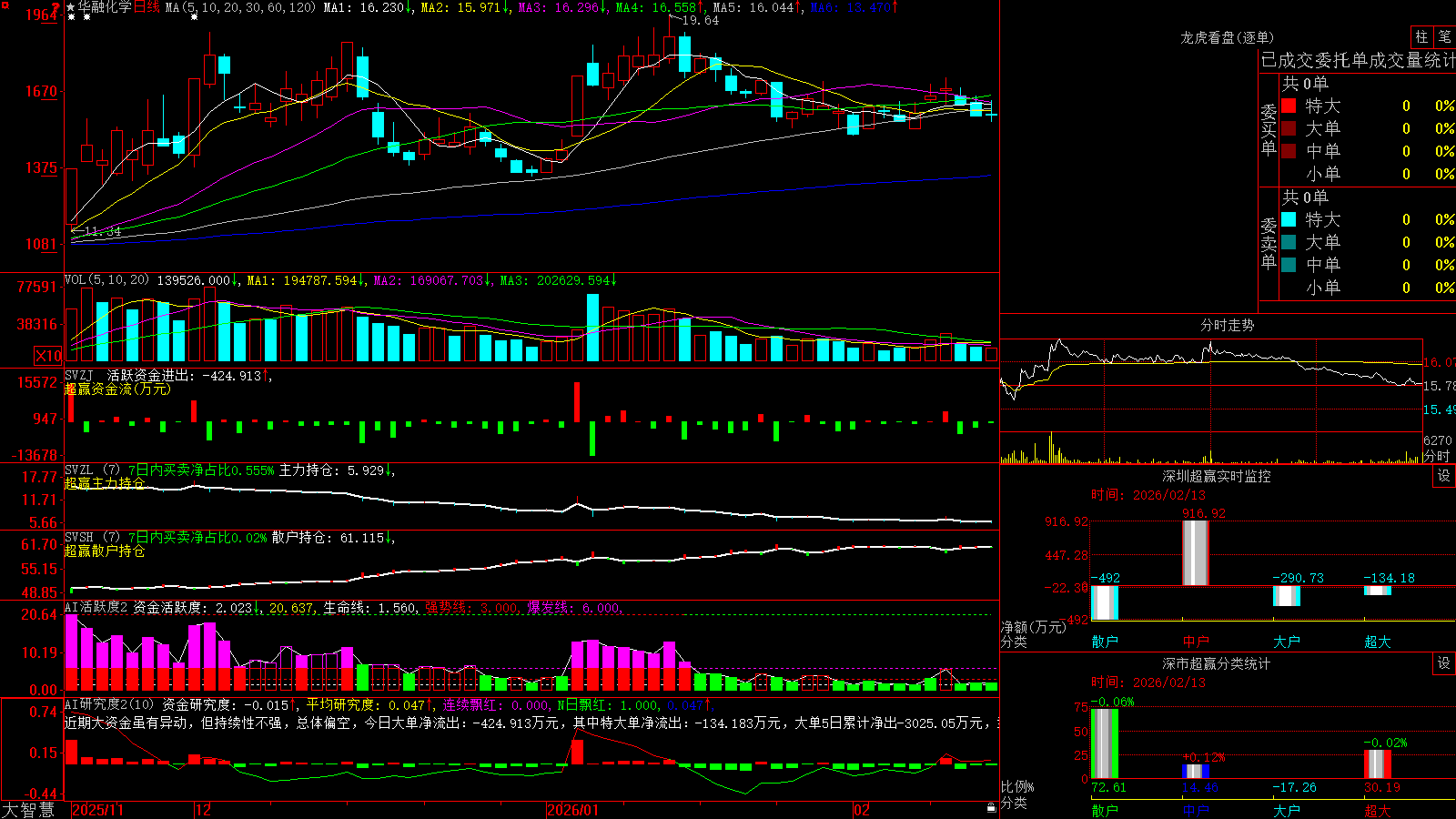Click the 时间: 2026/02/13 in 深圳超赢实时监控
Image resolution: width=1456 pixels, height=819 pixels.
(1148, 495)
